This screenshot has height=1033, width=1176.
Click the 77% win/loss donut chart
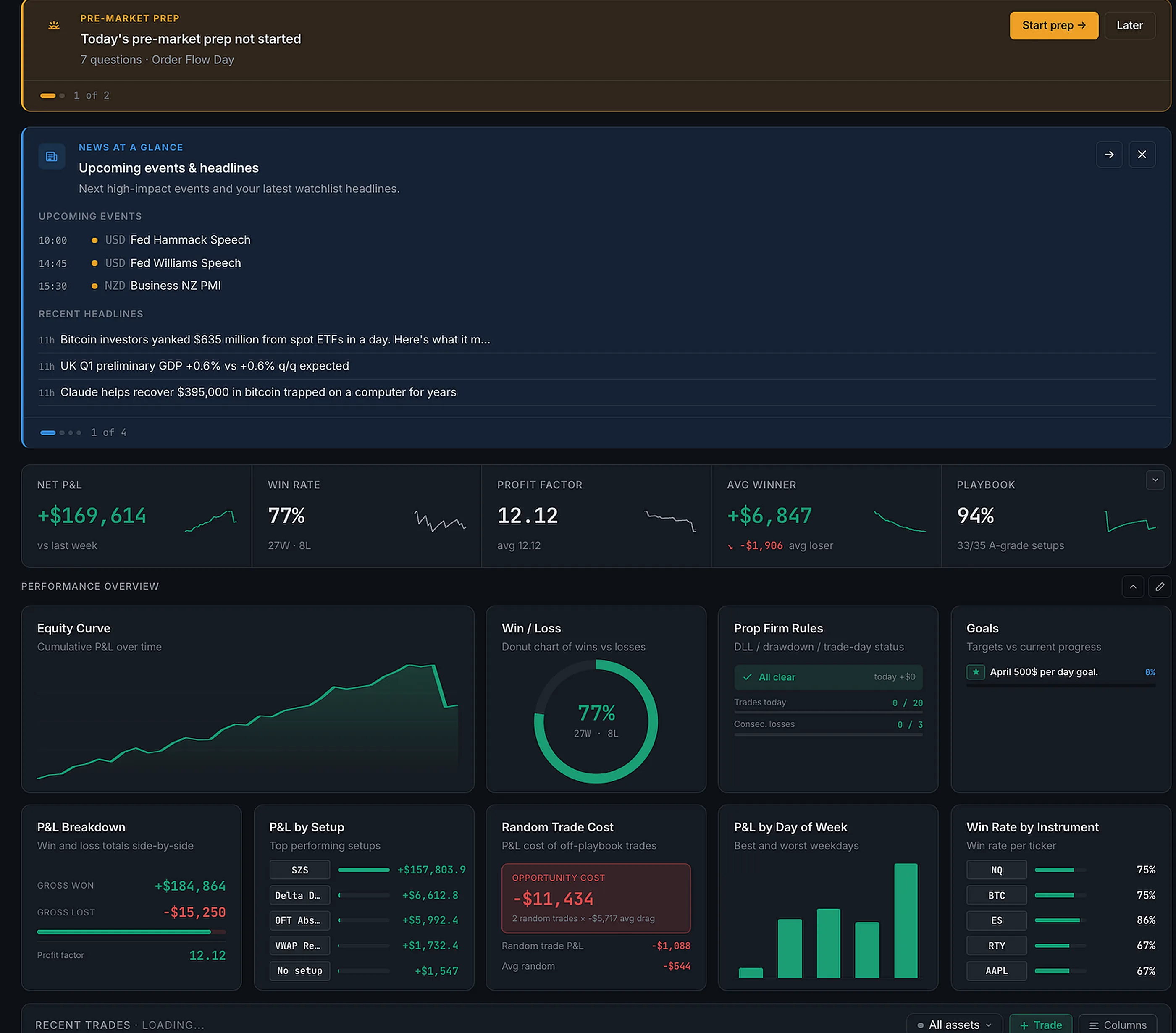click(596, 721)
